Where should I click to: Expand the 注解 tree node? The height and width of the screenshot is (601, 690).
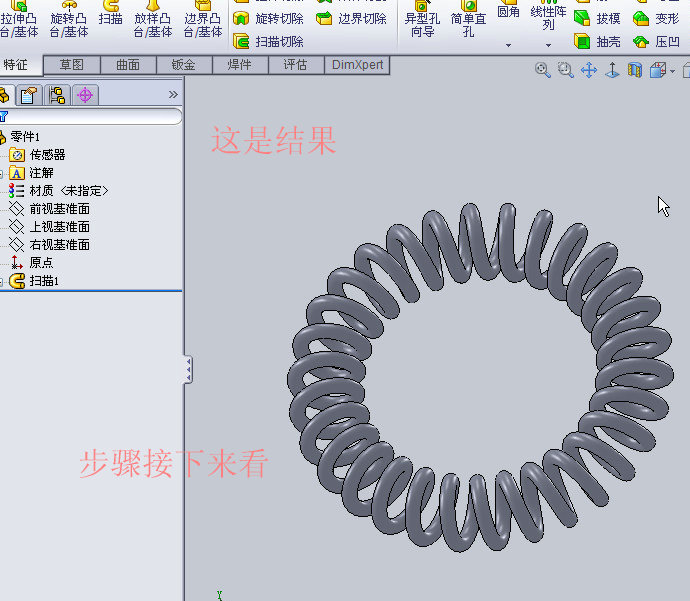pos(1,174)
